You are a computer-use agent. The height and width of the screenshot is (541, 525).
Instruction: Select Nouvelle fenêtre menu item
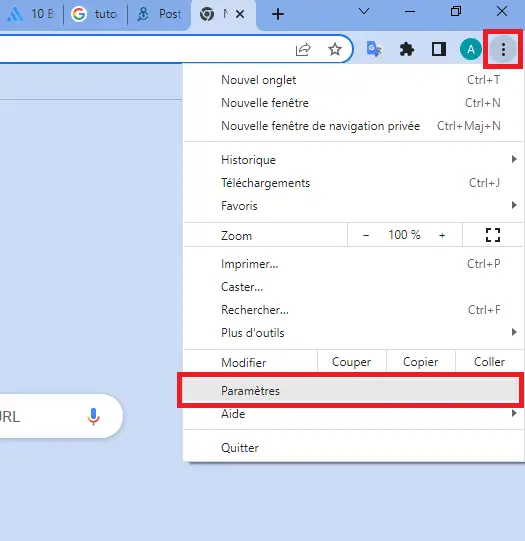(x=353, y=103)
